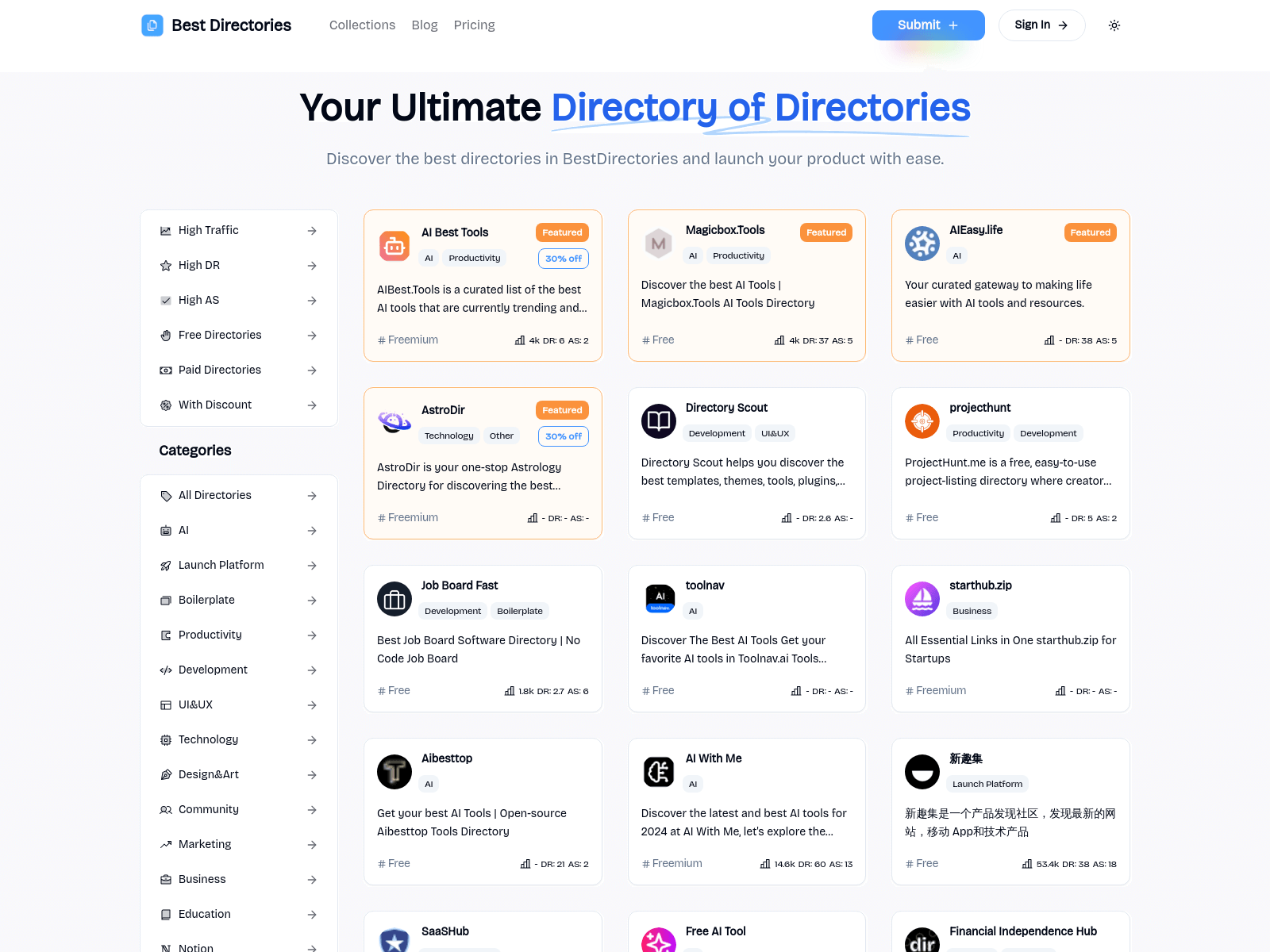The image size is (1270, 952).
Task: Click the starthub.zip sailboat icon
Action: tap(922, 599)
